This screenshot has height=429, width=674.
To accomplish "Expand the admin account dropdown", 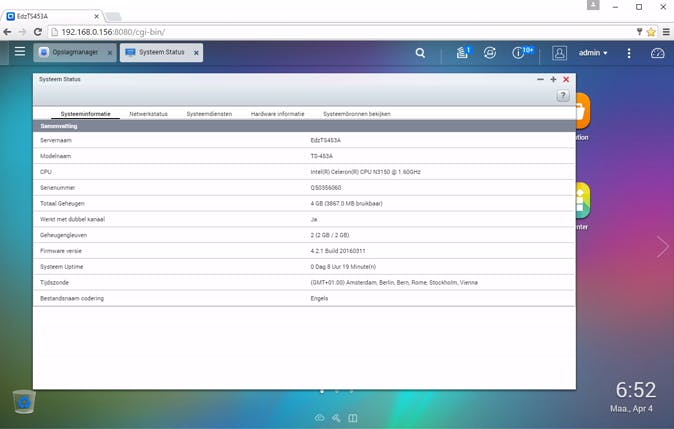I will (593, 53).
